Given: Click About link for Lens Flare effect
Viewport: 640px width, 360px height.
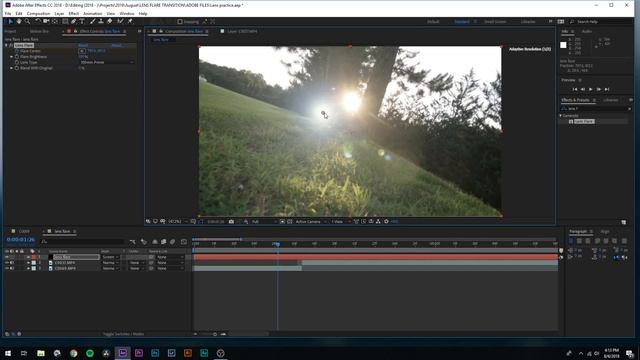Looking at the screenshot, I should tap(116, 45).
